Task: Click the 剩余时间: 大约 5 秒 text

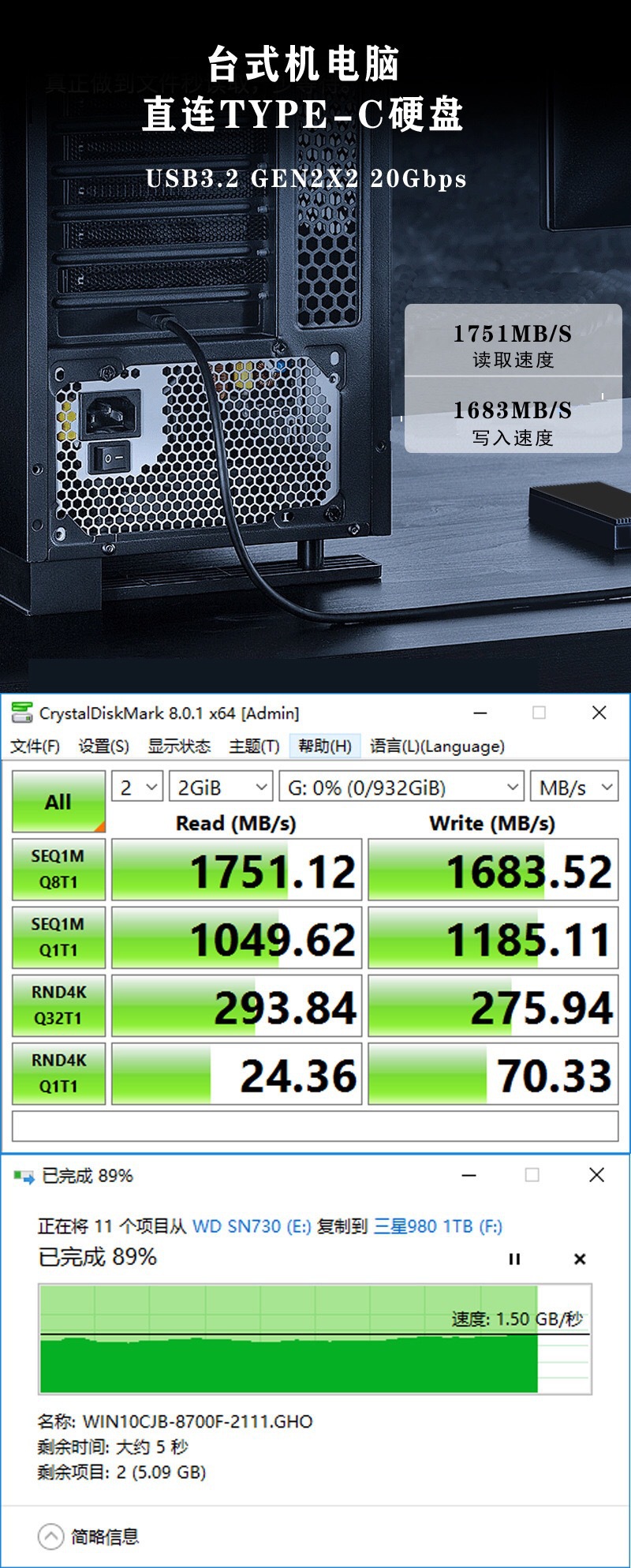Action: pos(113,1446)
